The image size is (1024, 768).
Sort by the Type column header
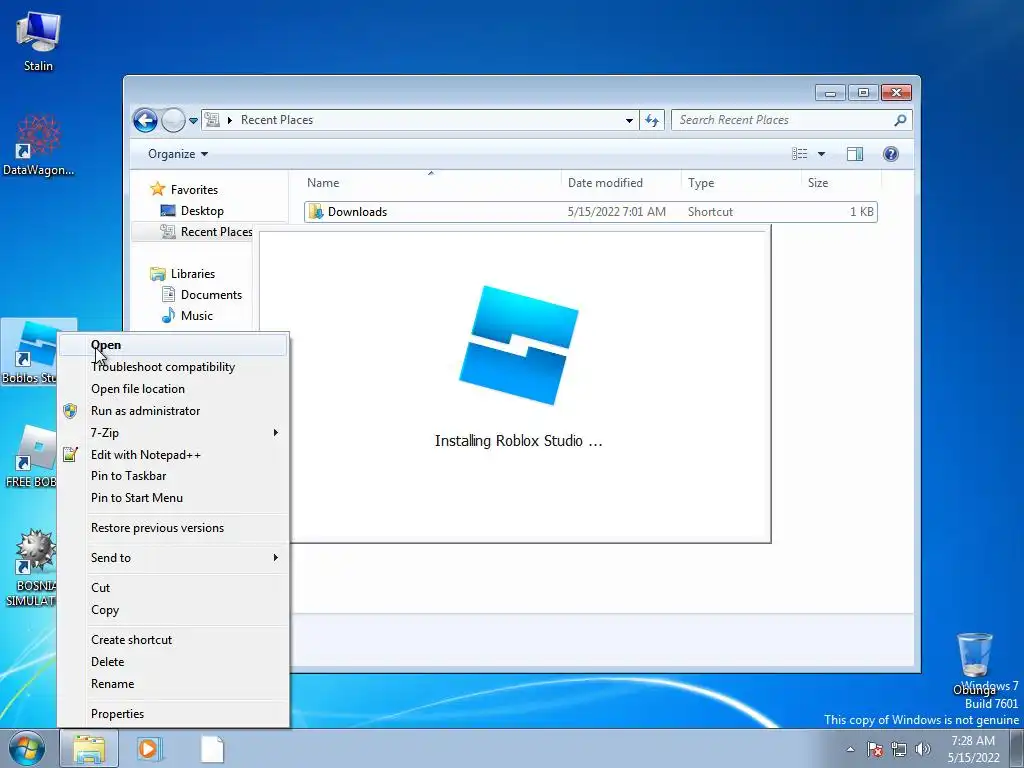click(x=741, y=183)
